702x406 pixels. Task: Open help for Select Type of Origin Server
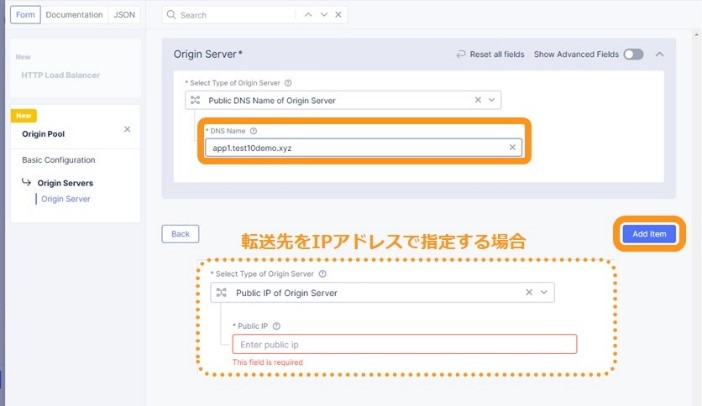pos(288,83)
